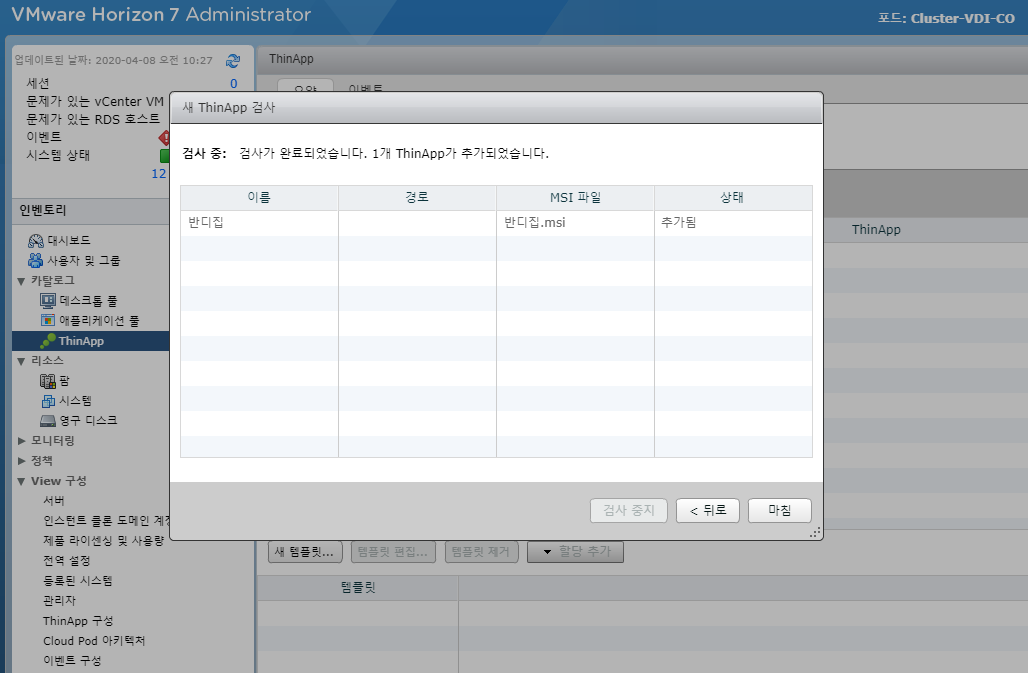Image resolution: width=1028 pixels, height=673 pixels.
Task: Open 서버 under View 구성
Action: pyautogui.click(x=54, y=501)
